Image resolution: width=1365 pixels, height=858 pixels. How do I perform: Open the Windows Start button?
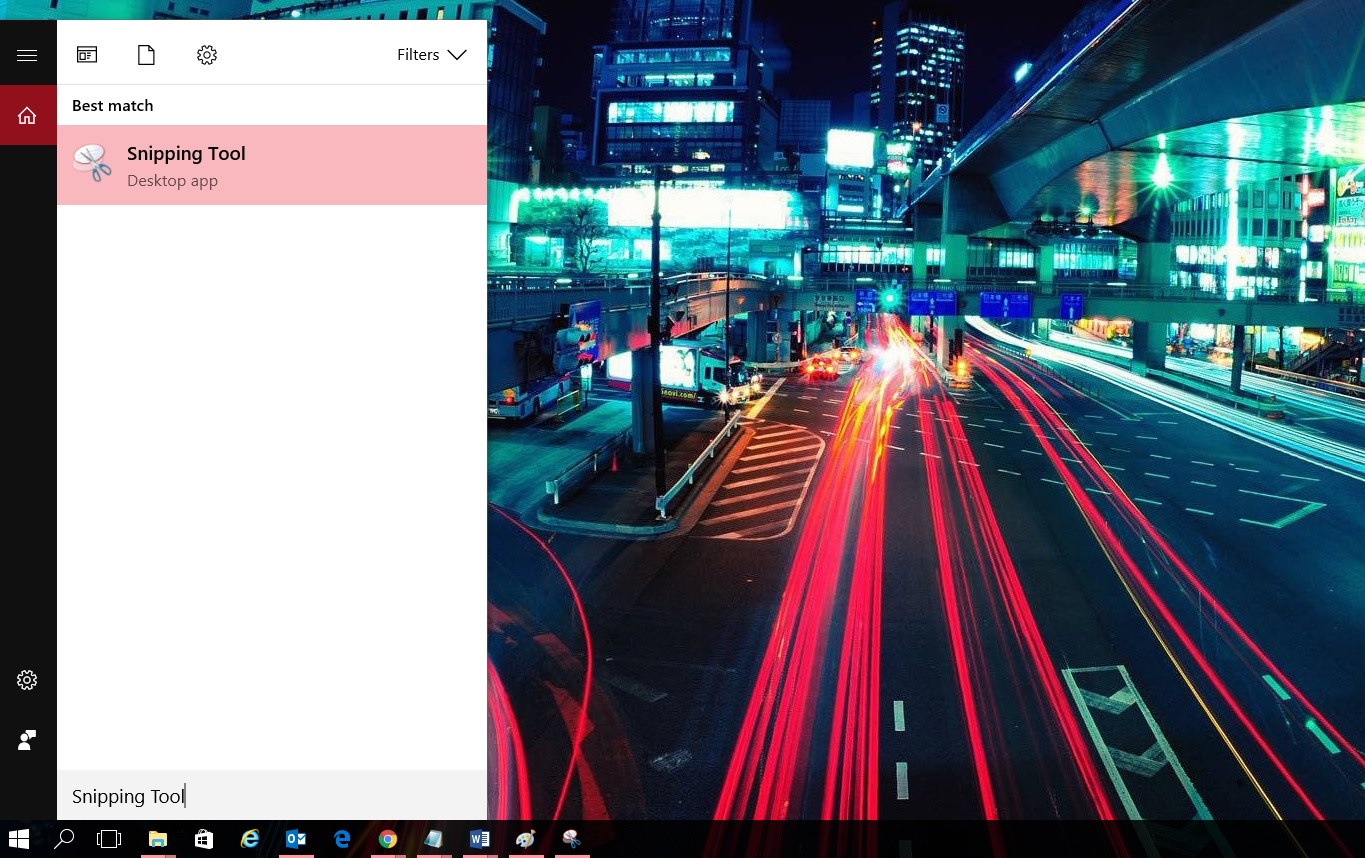point(18,839)
